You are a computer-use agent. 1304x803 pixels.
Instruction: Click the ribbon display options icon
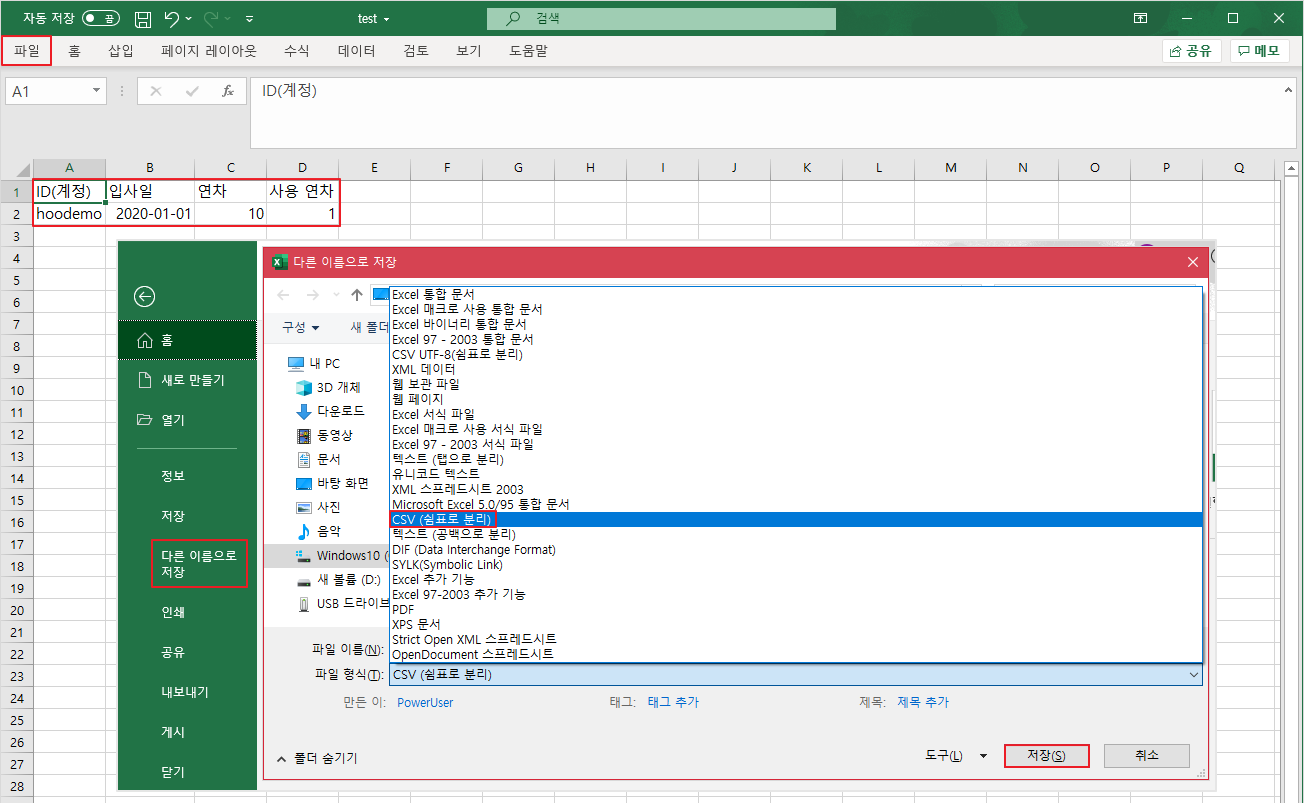1140,18
